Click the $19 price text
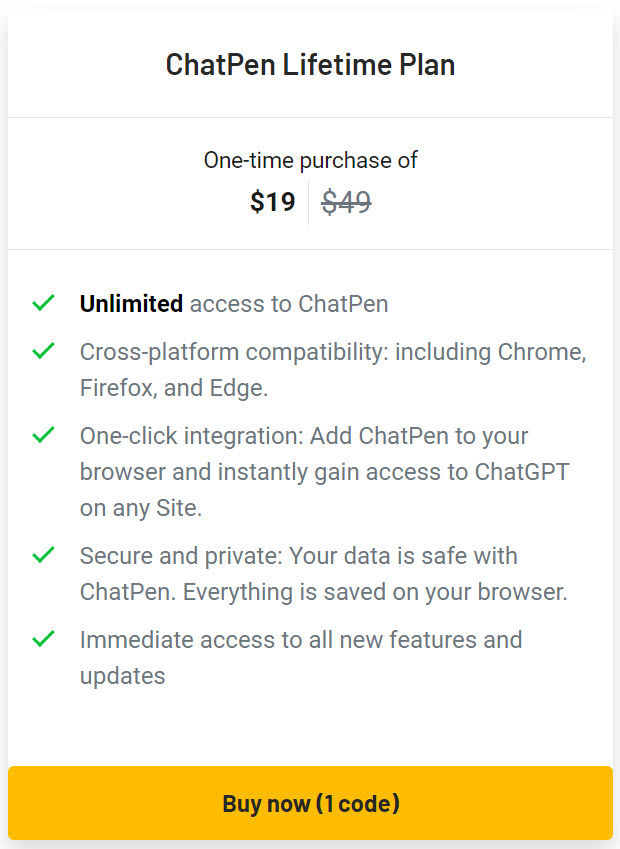 275,201
